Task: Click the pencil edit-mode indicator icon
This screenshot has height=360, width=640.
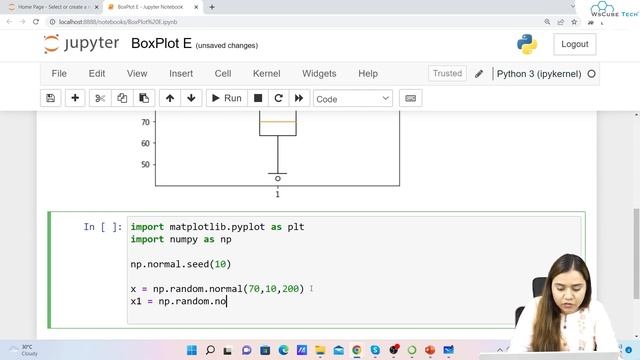Action: [479, 74]
